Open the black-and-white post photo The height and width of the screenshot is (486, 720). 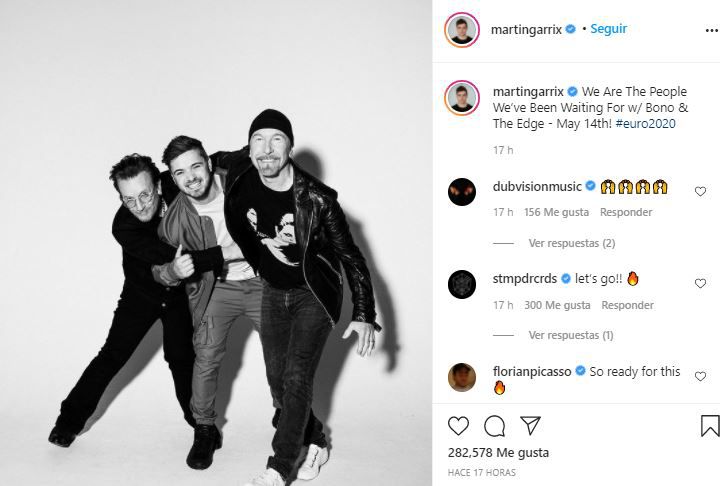pyautogui.click(x=216, y=243)
